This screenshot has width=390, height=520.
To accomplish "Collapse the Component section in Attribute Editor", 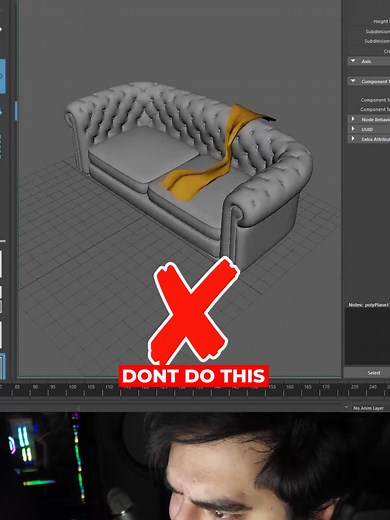I will (x=353, y=81).
